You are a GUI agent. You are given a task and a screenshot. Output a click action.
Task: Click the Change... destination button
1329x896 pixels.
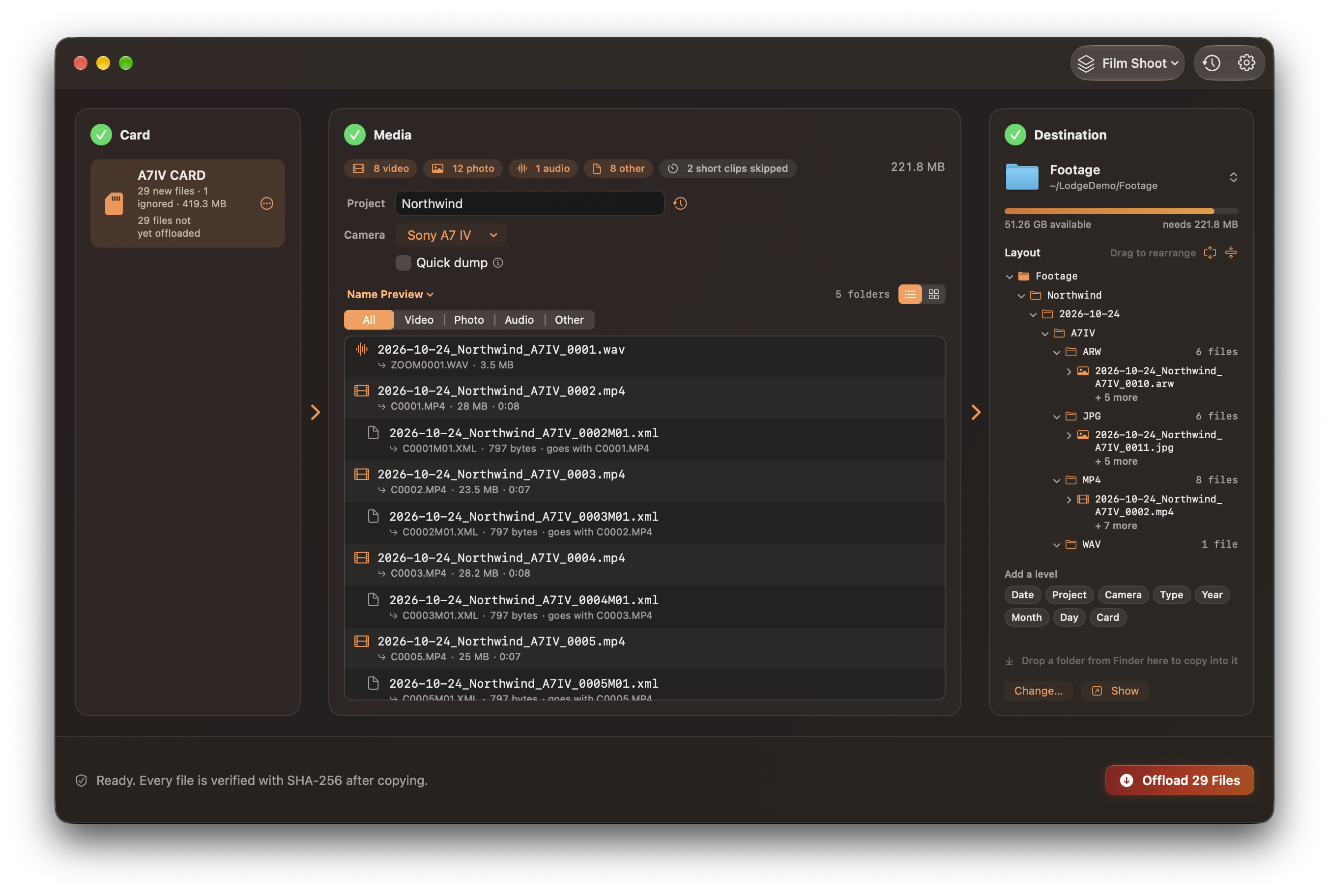click(x=1038, y=691)
